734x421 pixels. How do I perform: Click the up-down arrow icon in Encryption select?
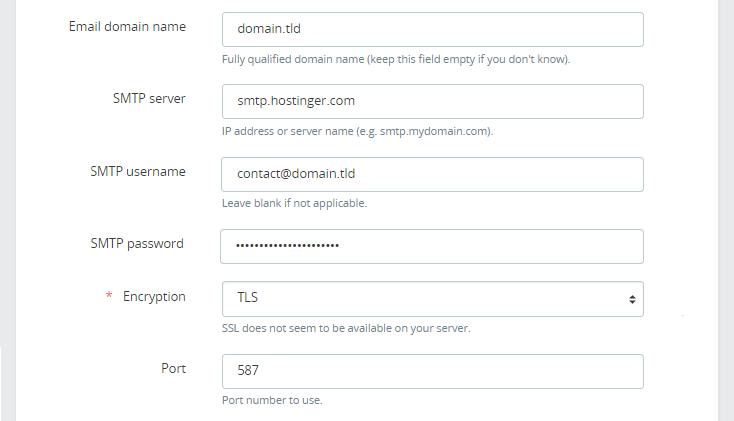coord(631,299)
